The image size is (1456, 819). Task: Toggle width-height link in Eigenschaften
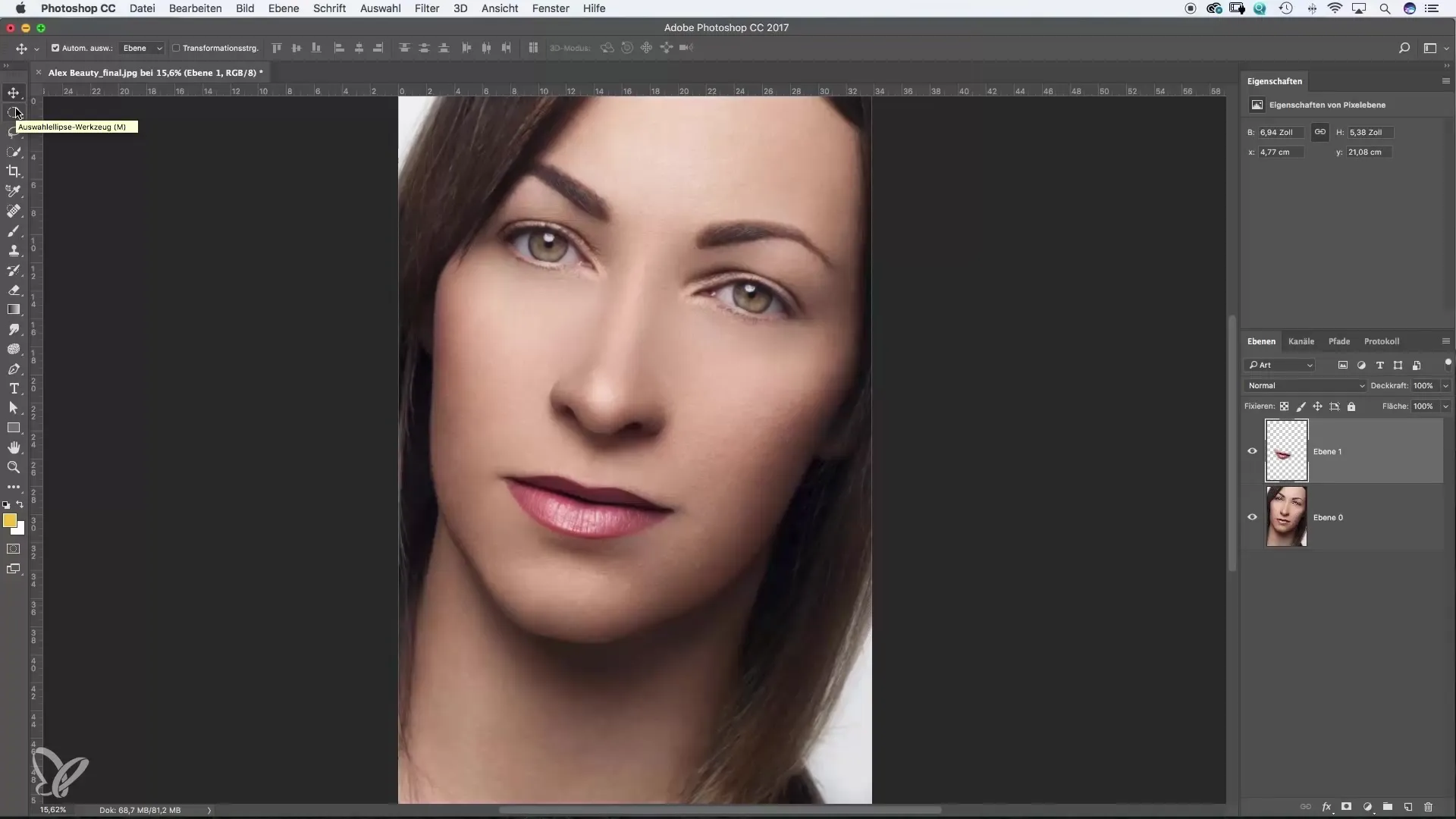[1320, 132]
